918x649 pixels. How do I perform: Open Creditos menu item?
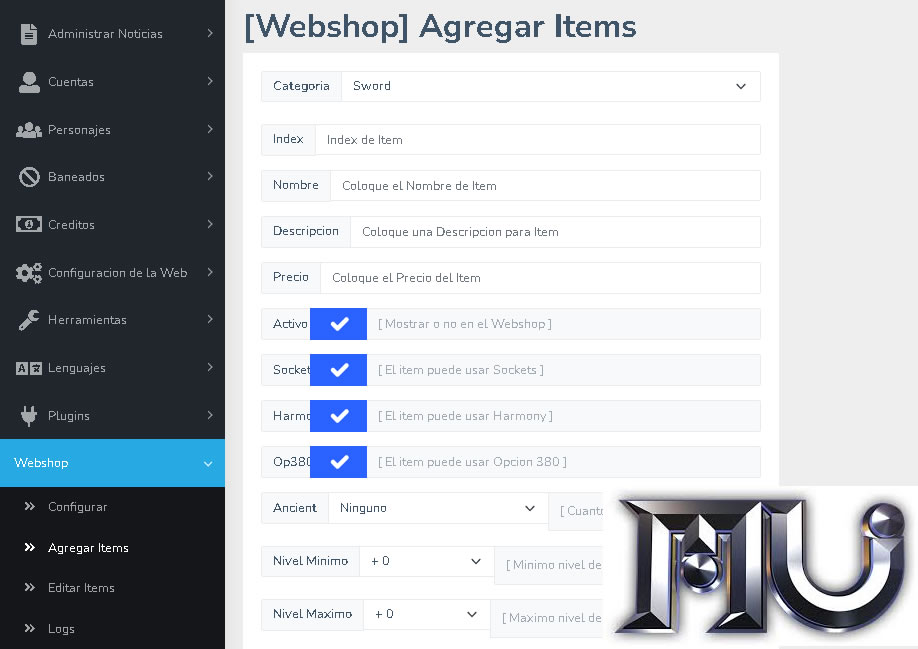click(x=112, y=225)
